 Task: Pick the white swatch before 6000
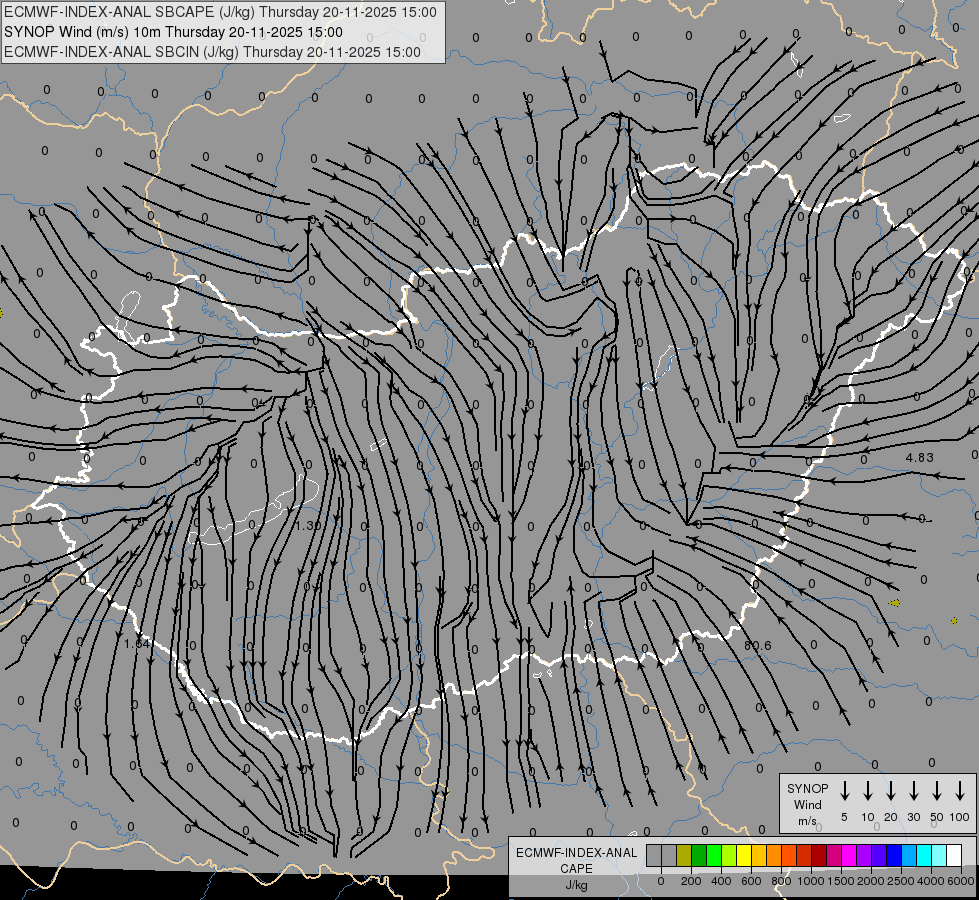point(953,855)
